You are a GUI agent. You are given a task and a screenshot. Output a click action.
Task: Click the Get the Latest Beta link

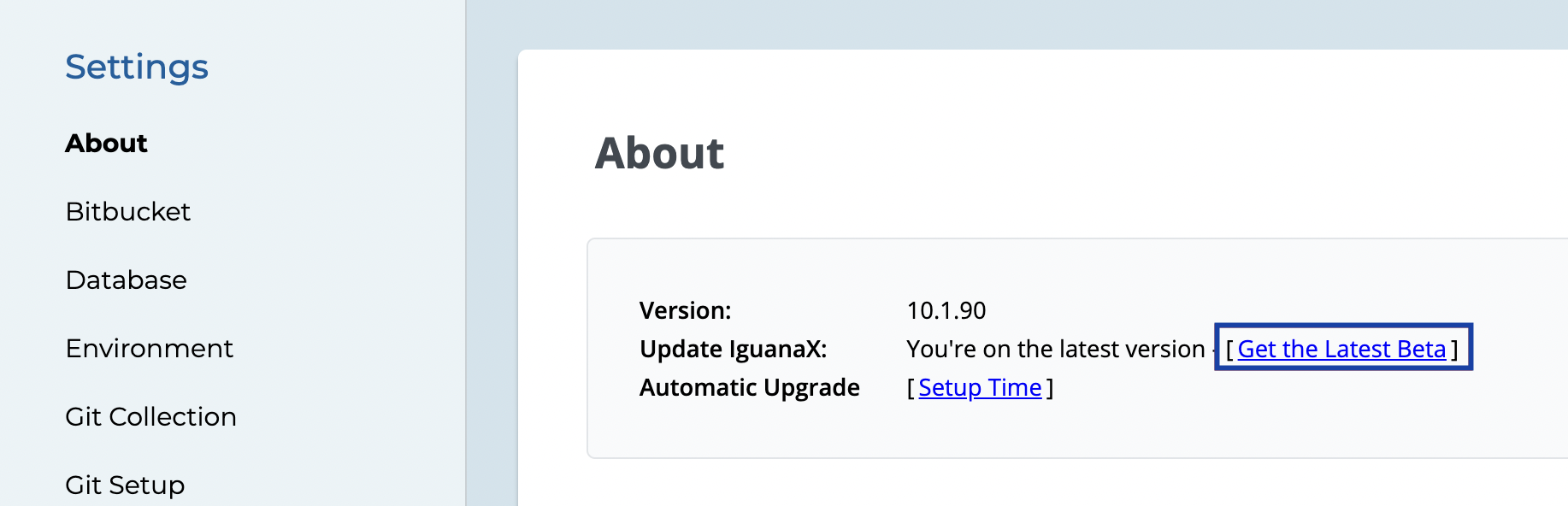pos(1341,349)
